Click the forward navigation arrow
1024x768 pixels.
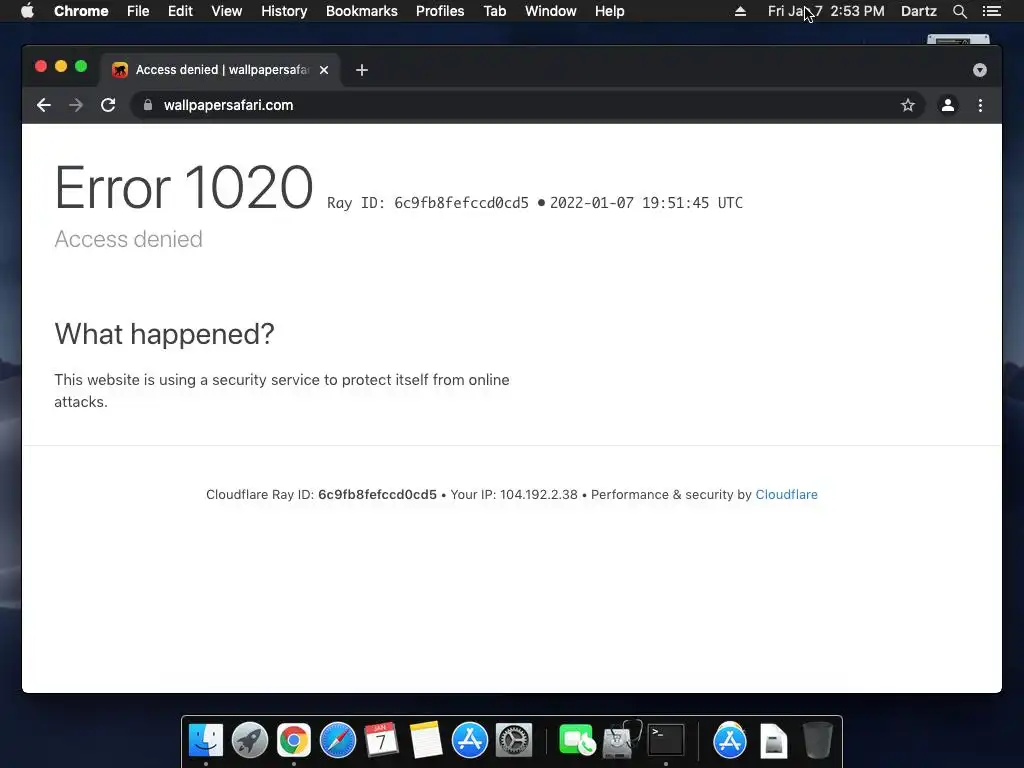(76, 105)
